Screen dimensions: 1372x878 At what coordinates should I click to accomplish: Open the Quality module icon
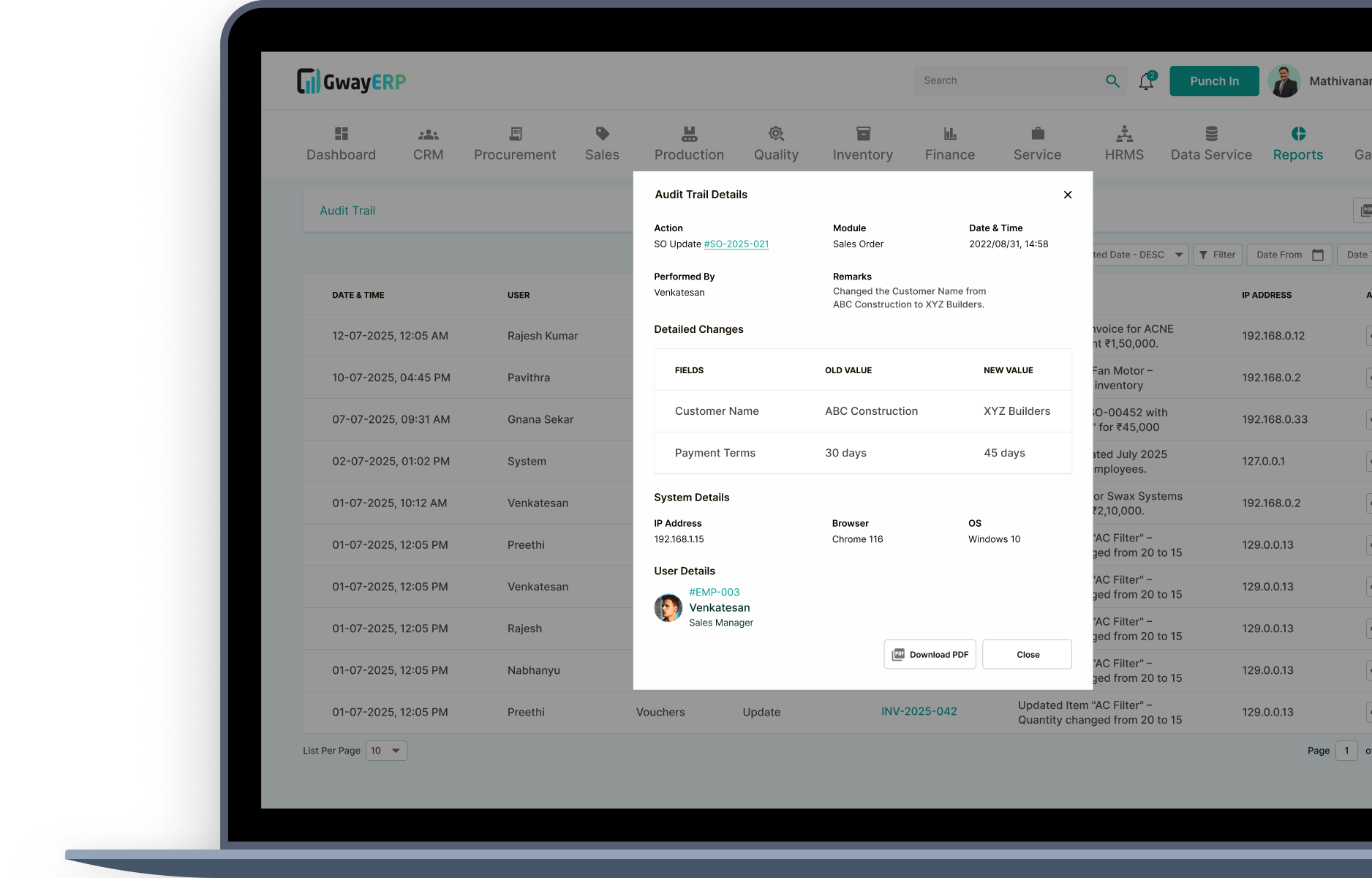pyautogui.click(x=776, y=134)
